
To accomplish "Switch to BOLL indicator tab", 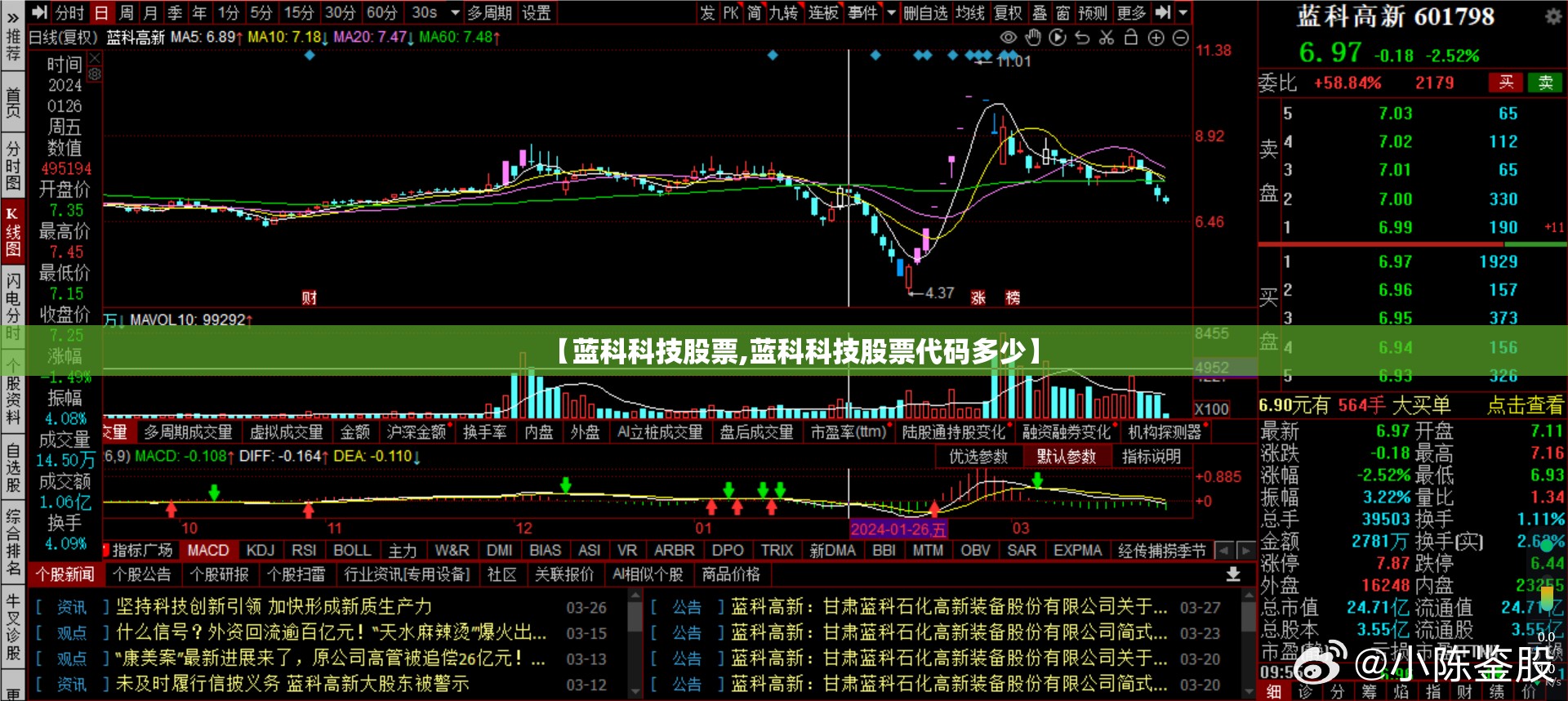I will 352,551.
